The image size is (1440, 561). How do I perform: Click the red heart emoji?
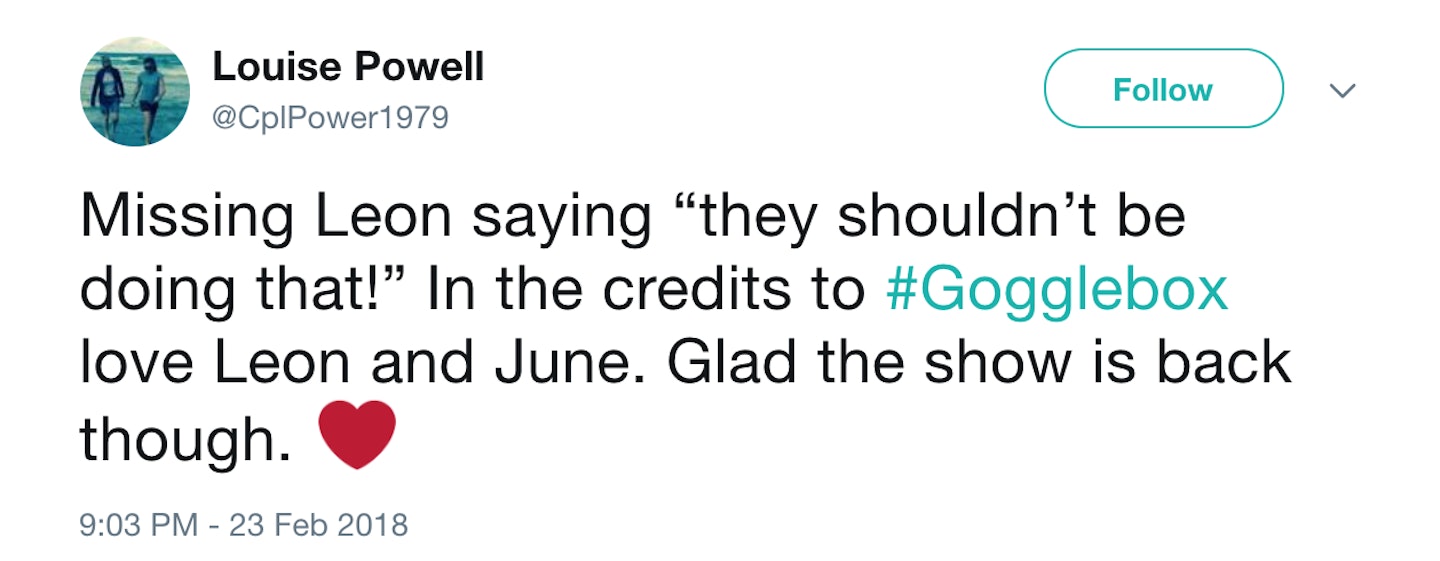[357, 437]
